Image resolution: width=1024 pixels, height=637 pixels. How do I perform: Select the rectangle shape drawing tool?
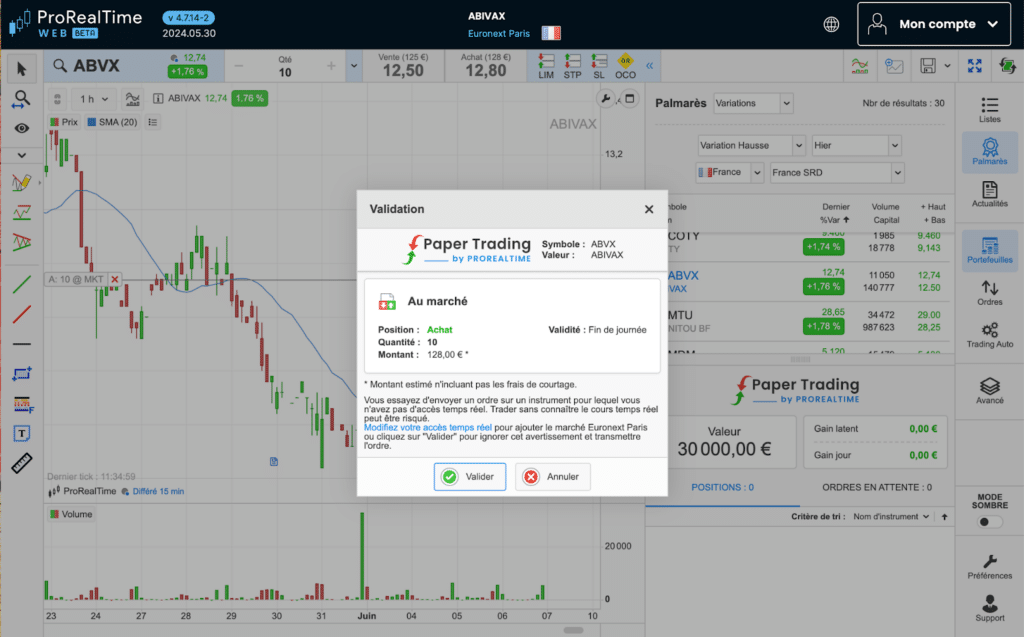(x=22, y=374)
